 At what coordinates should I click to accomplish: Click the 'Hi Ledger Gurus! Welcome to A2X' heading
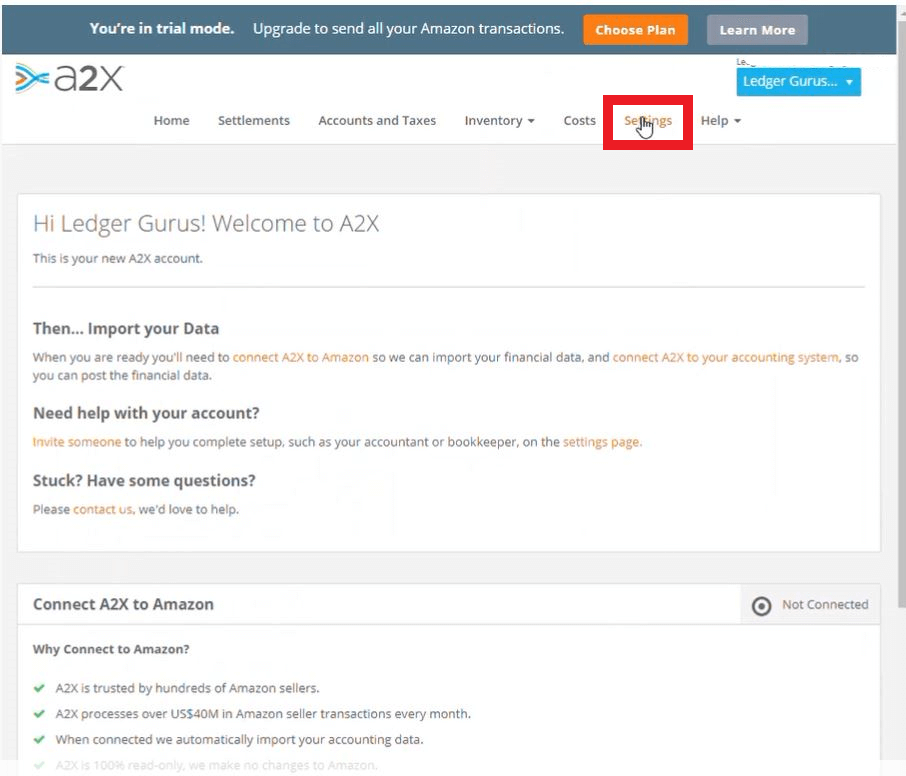pos(206,224)
